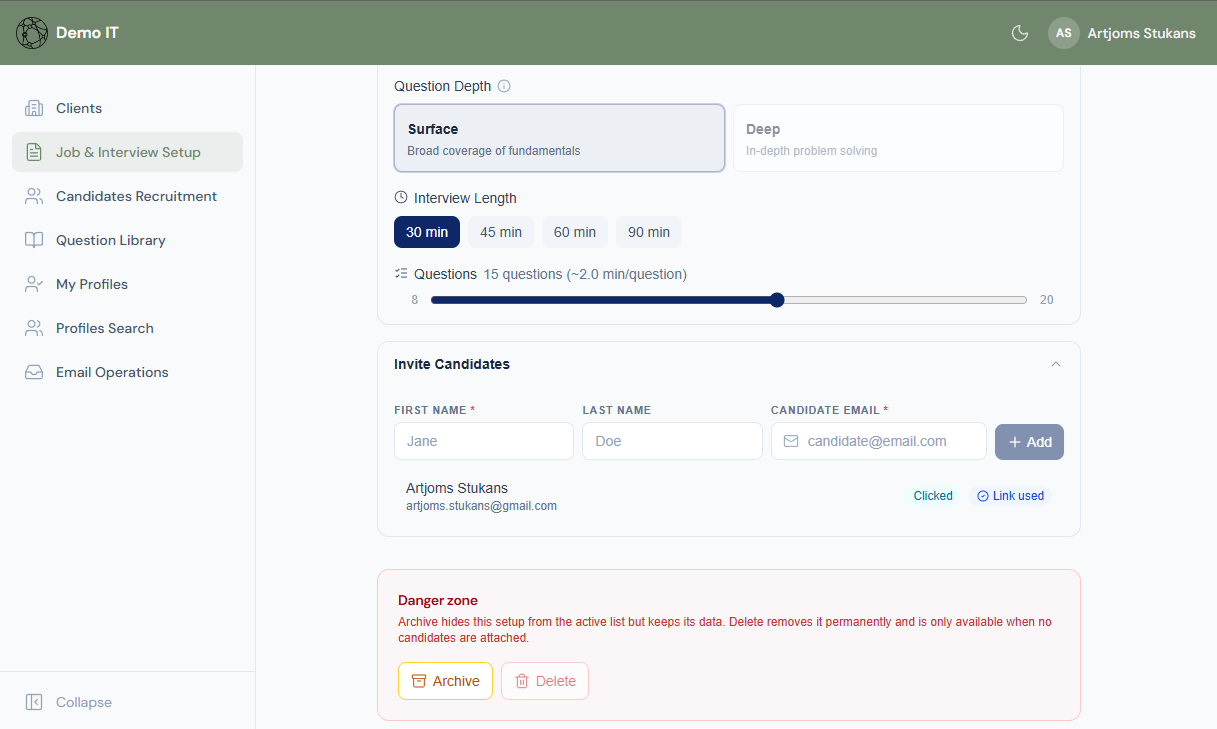Open Clients in the sidebar
1217x729 pixels.
tap(128, 108)
